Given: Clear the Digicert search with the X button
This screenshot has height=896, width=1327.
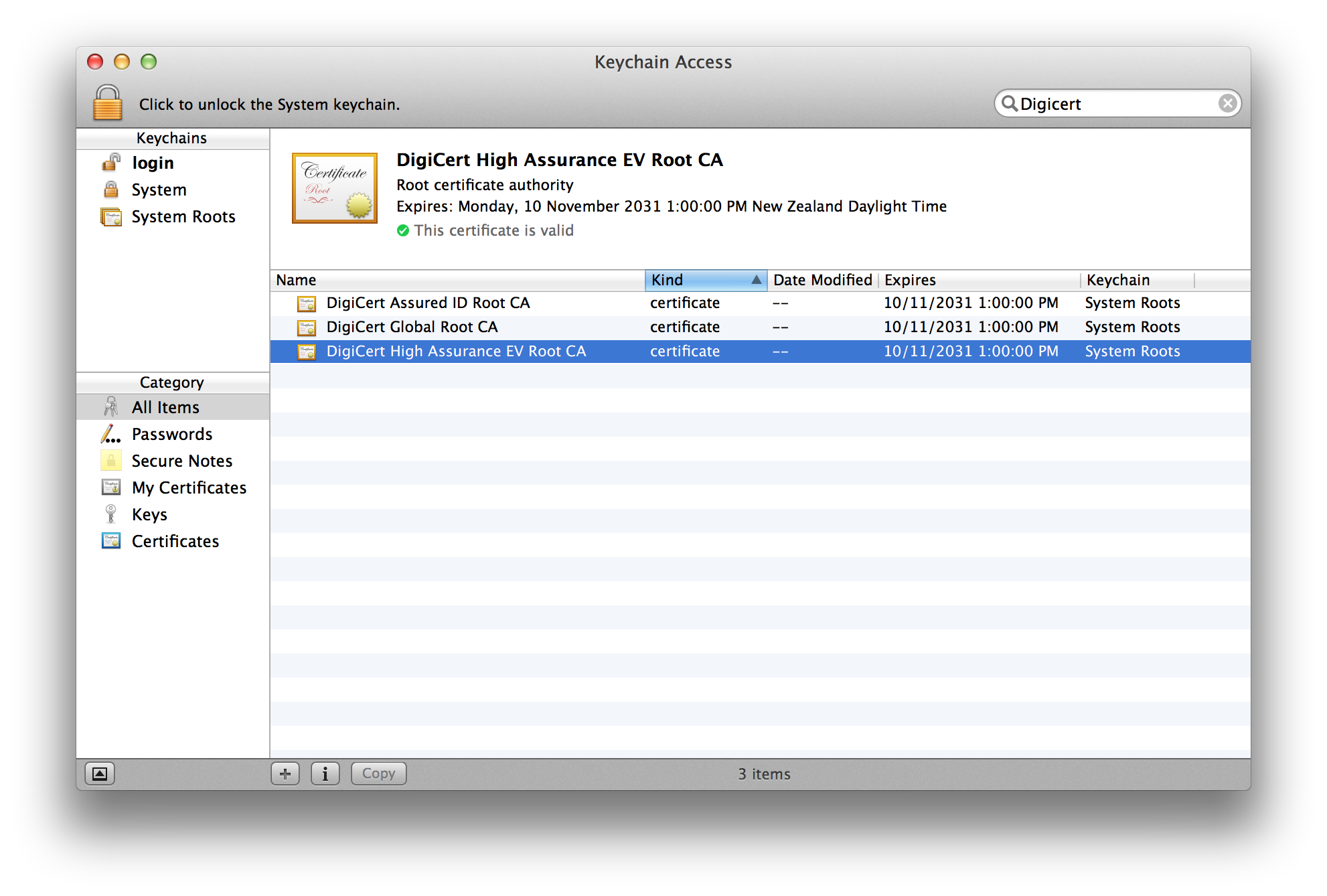Looking at the screenshot, I should [x=1227, y=103].
